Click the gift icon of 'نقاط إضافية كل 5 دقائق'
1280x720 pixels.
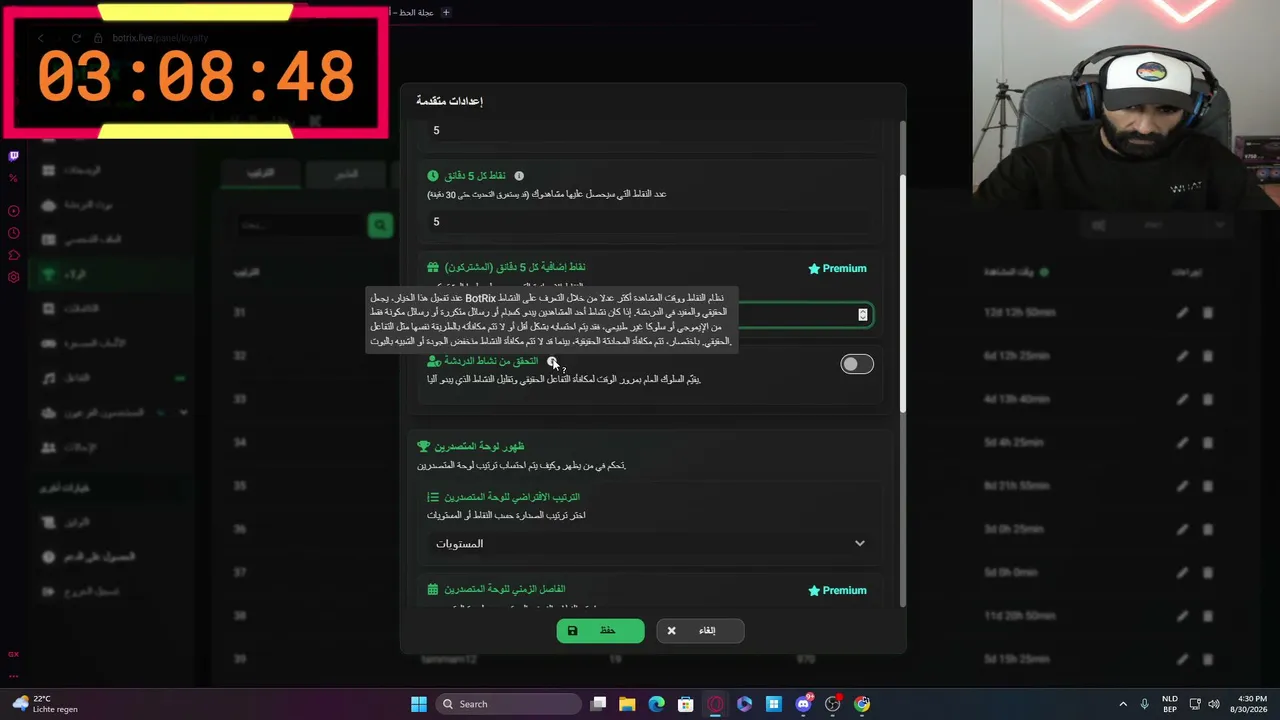(x=433, y=267)
